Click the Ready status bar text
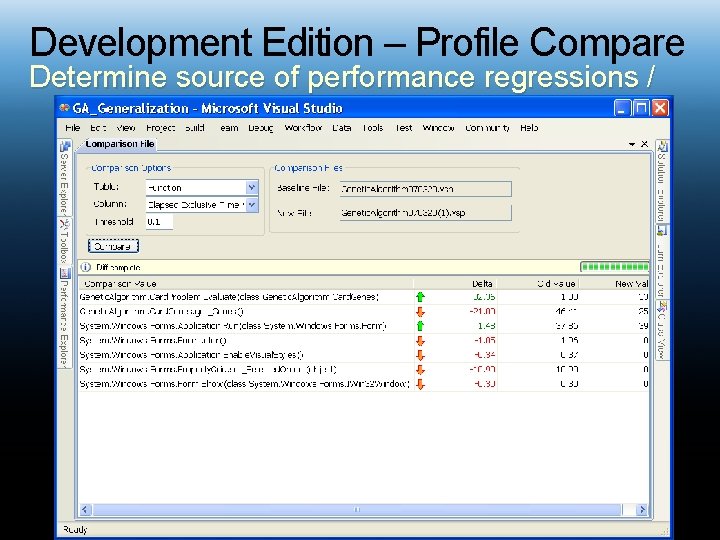720x540 pixels. point(75,530)
